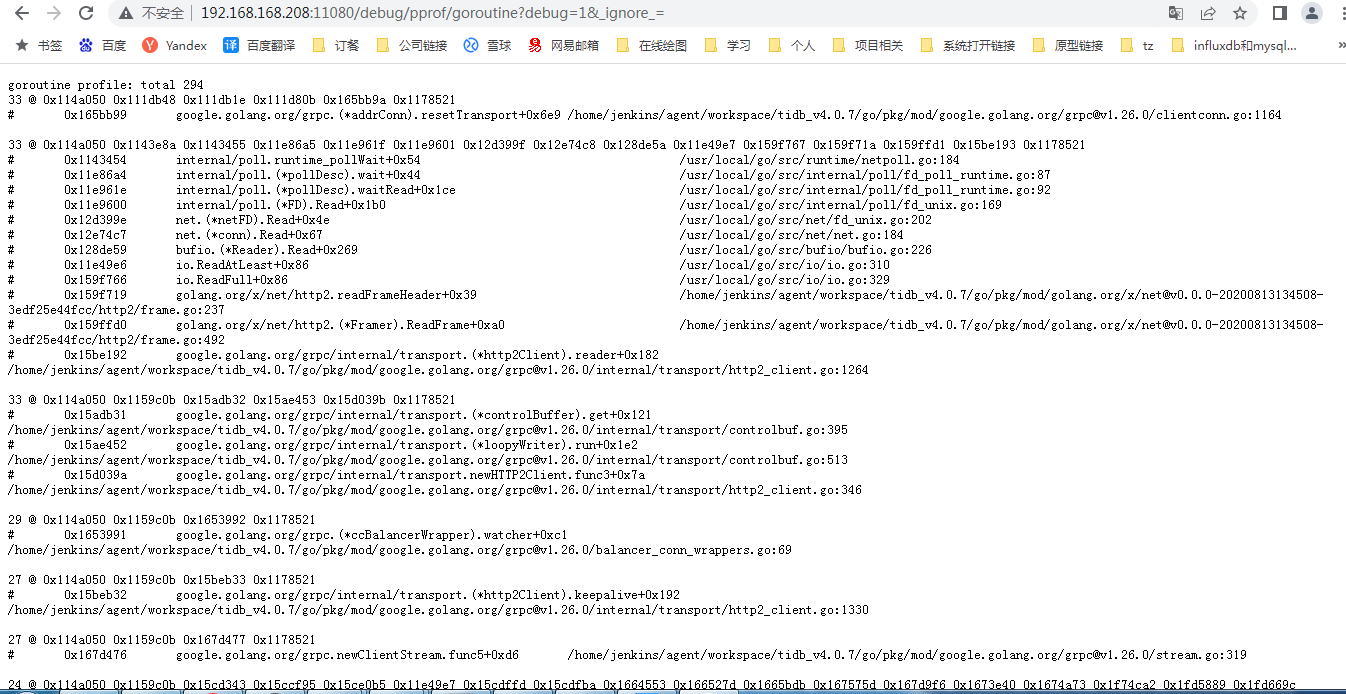Open the translate page icon

tap(1176, 13)
